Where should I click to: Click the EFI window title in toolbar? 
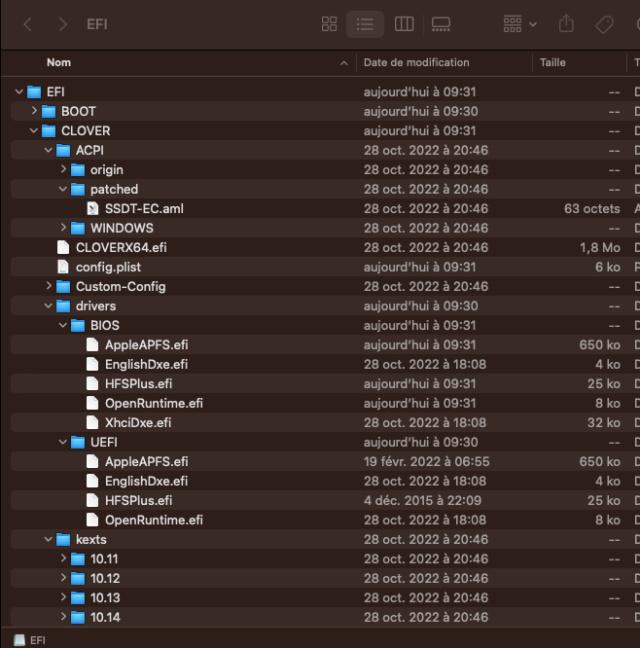[97, 24]
